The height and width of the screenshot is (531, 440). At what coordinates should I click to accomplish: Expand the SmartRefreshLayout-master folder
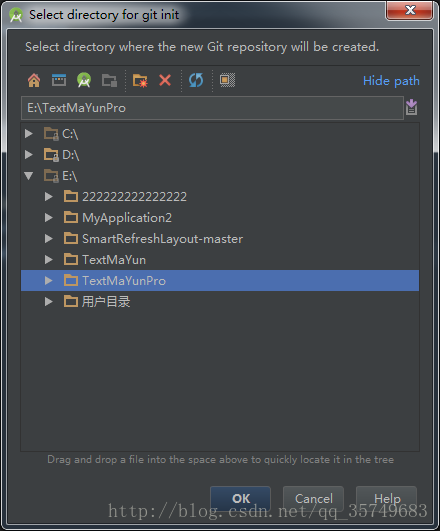[x=49, y=239]
